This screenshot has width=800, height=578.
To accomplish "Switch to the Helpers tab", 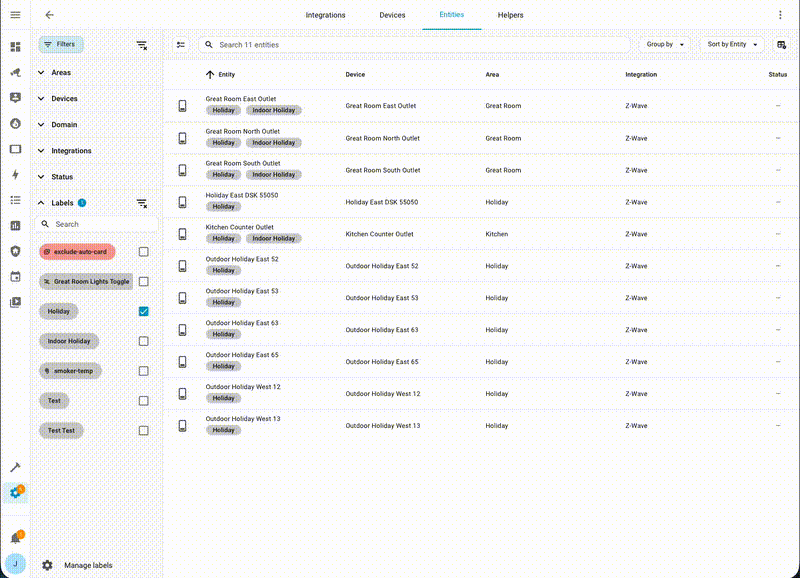I will click(x=510, y=15).
